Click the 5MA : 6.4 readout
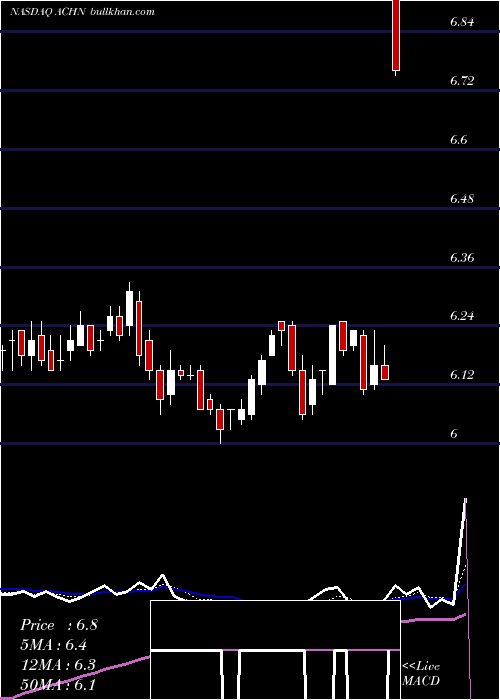500x700 pixels. click(54, 645)
